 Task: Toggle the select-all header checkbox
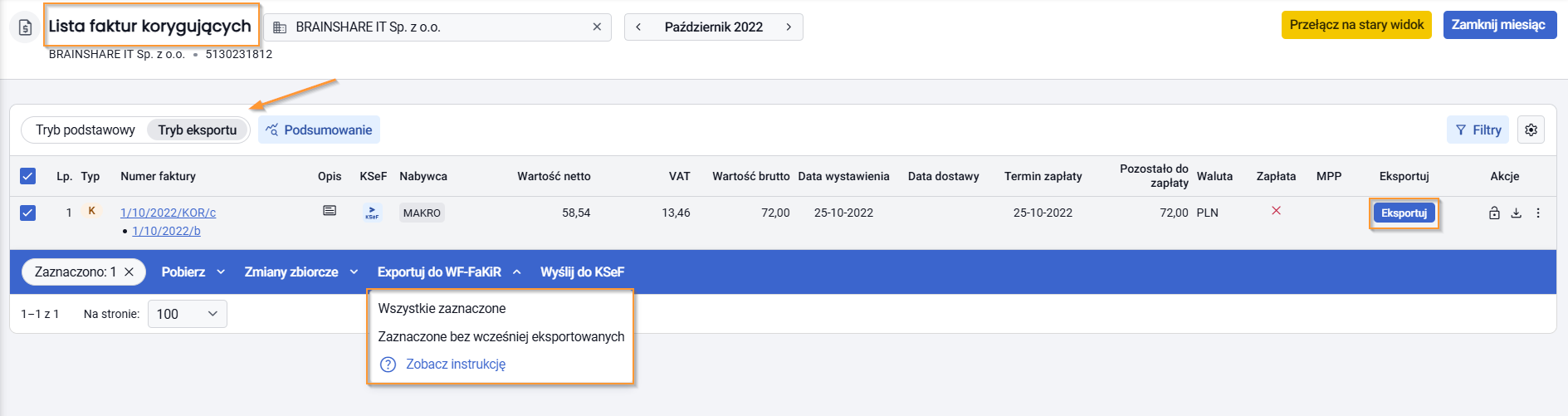(27, 176)
